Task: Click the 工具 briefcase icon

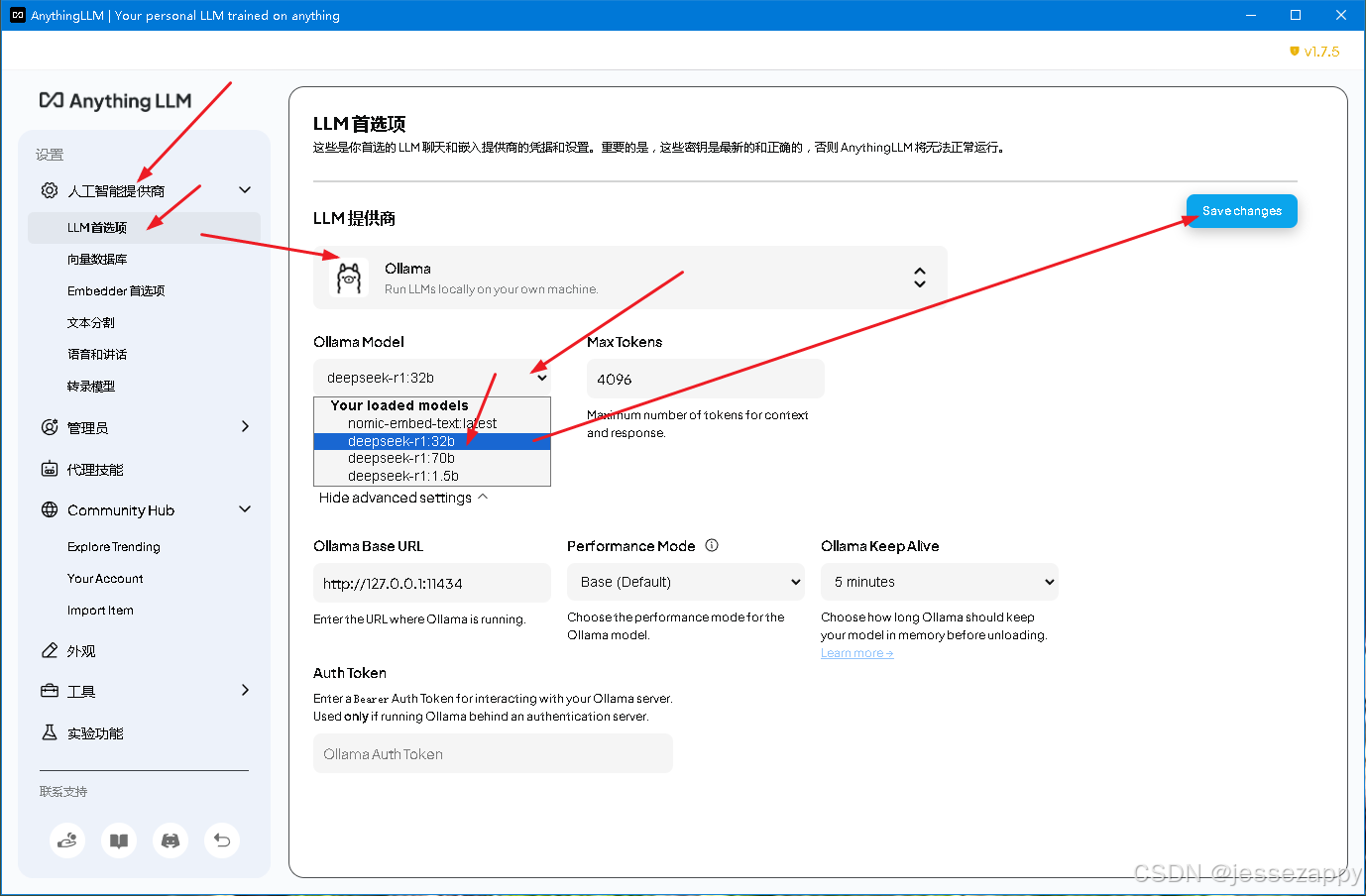Action: tap(50, 691)
